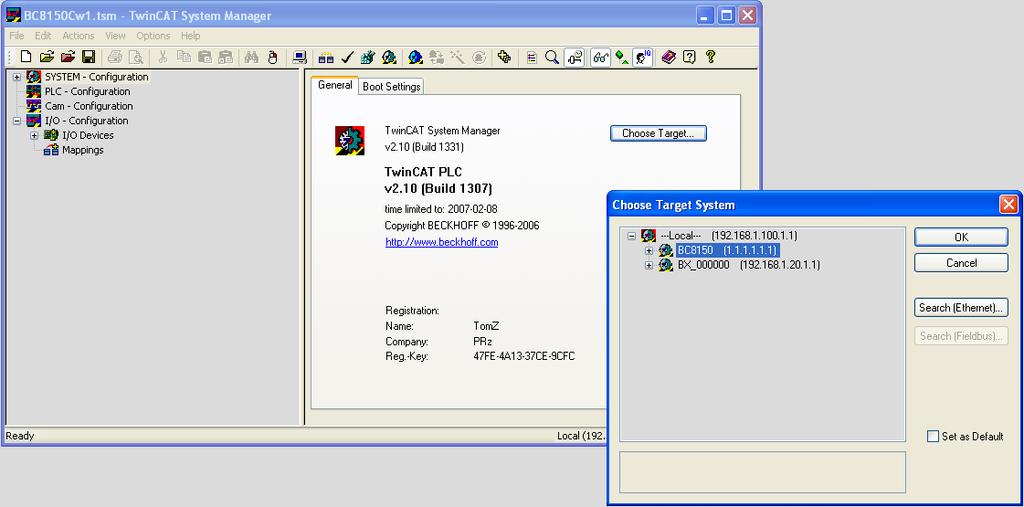Select the General tab

pos(335,86)
